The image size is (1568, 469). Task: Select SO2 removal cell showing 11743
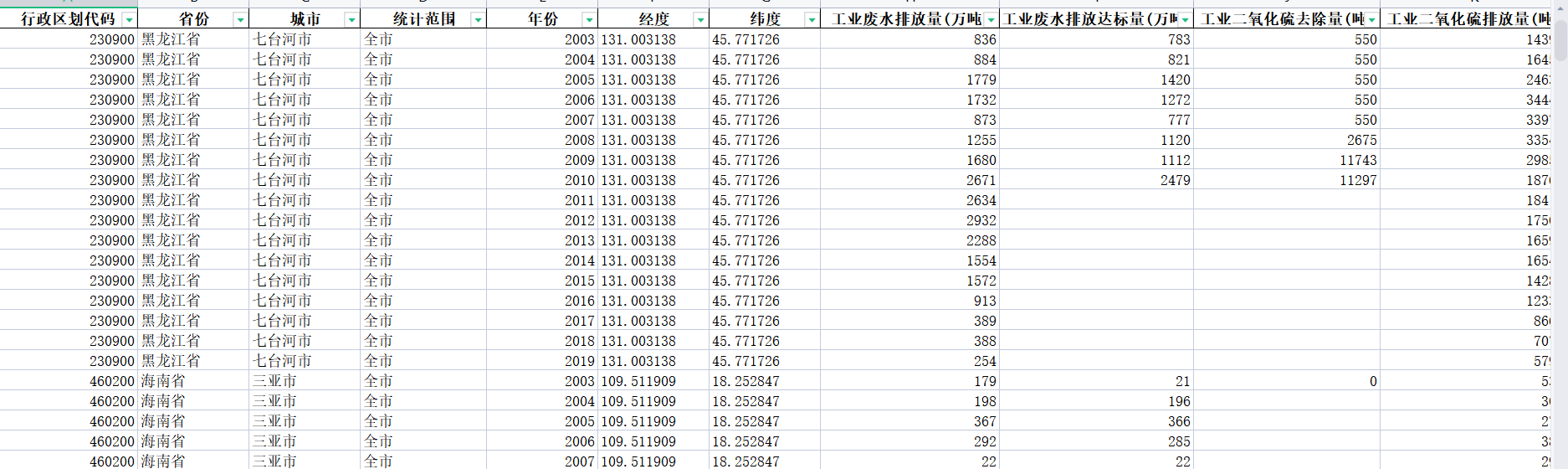(1287, 160)
